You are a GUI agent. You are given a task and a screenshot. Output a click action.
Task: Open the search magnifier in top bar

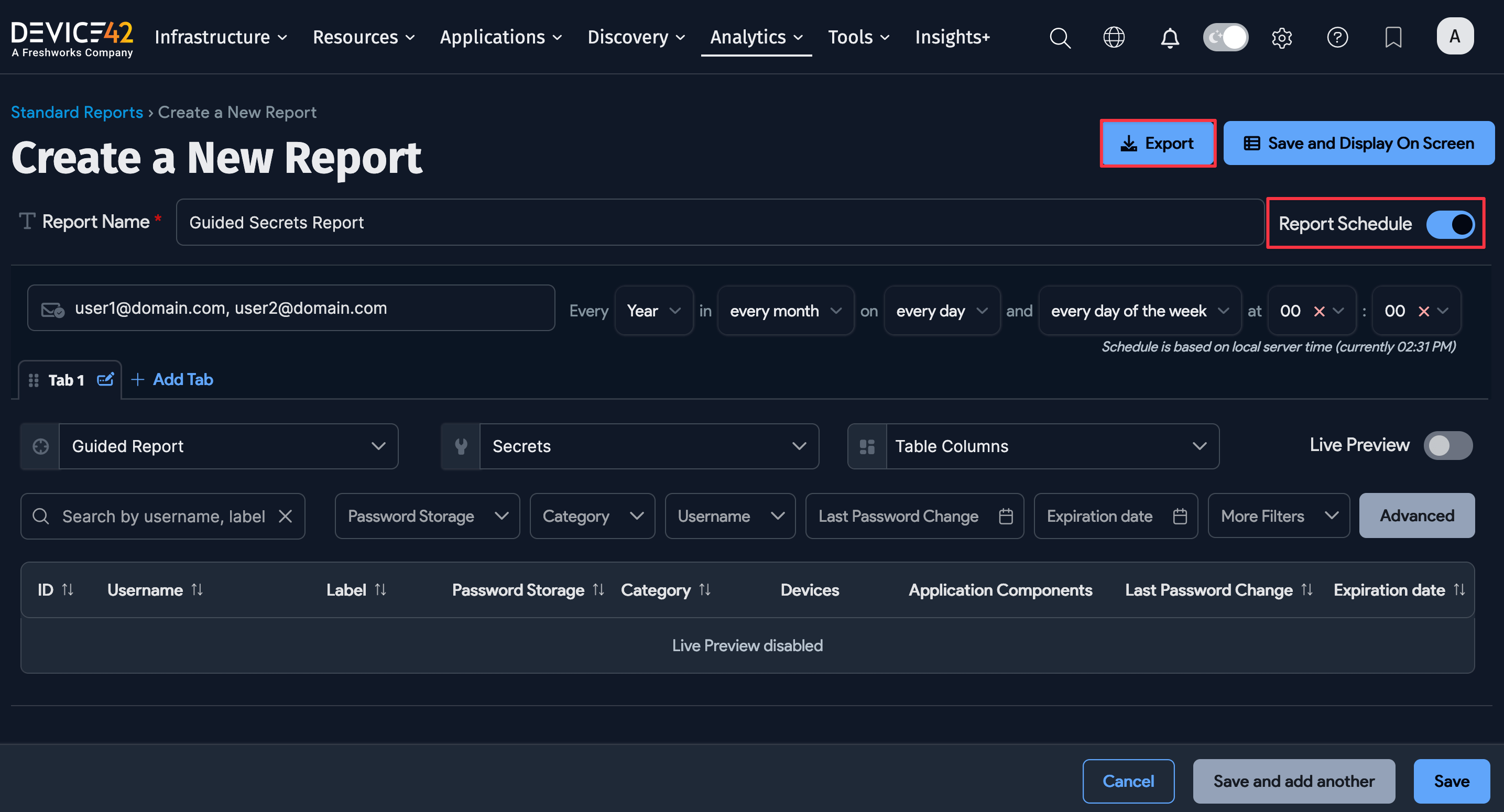(x=1060, y=37)
